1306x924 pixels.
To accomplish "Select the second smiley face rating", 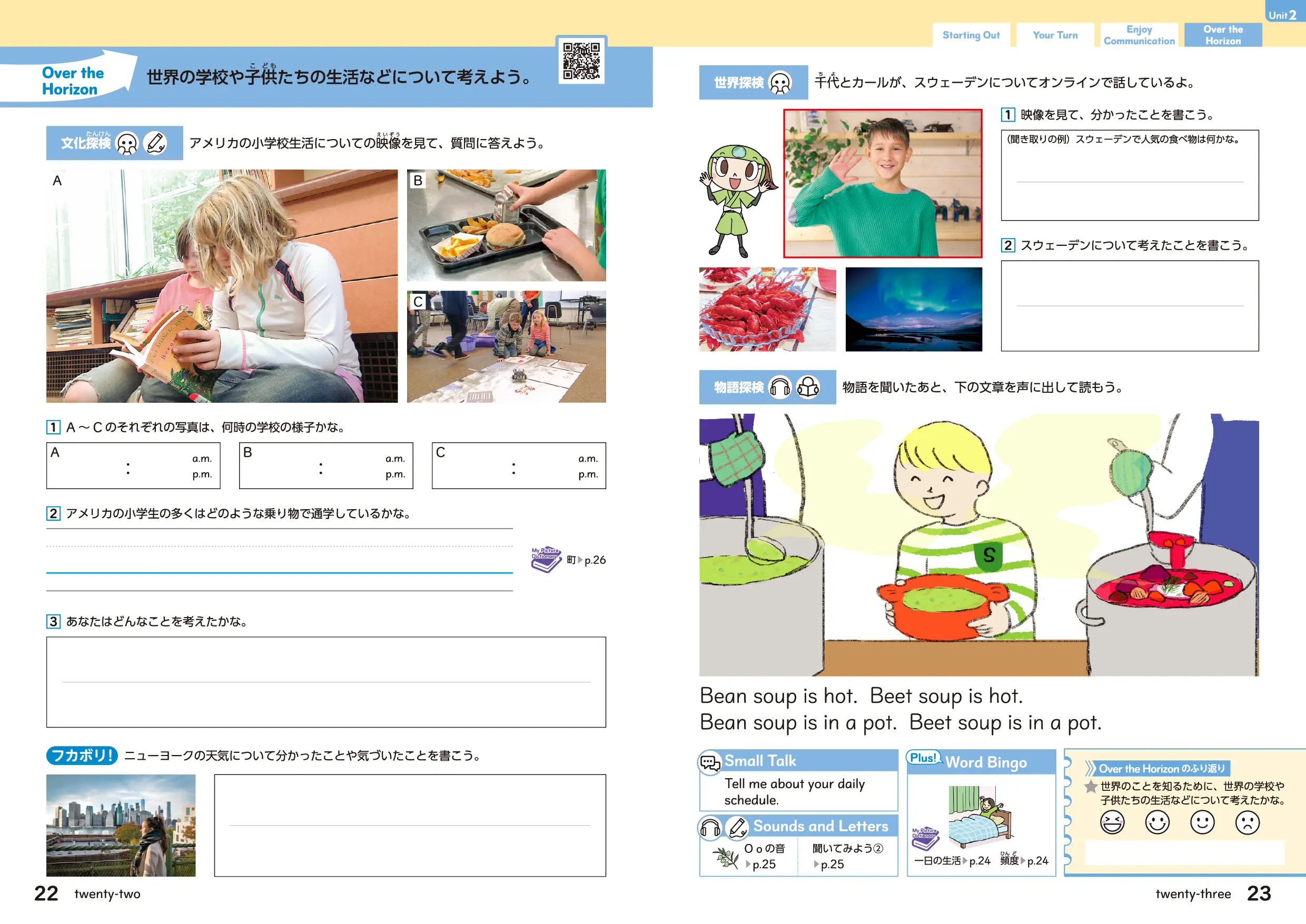I will [x=1202, y=822].
